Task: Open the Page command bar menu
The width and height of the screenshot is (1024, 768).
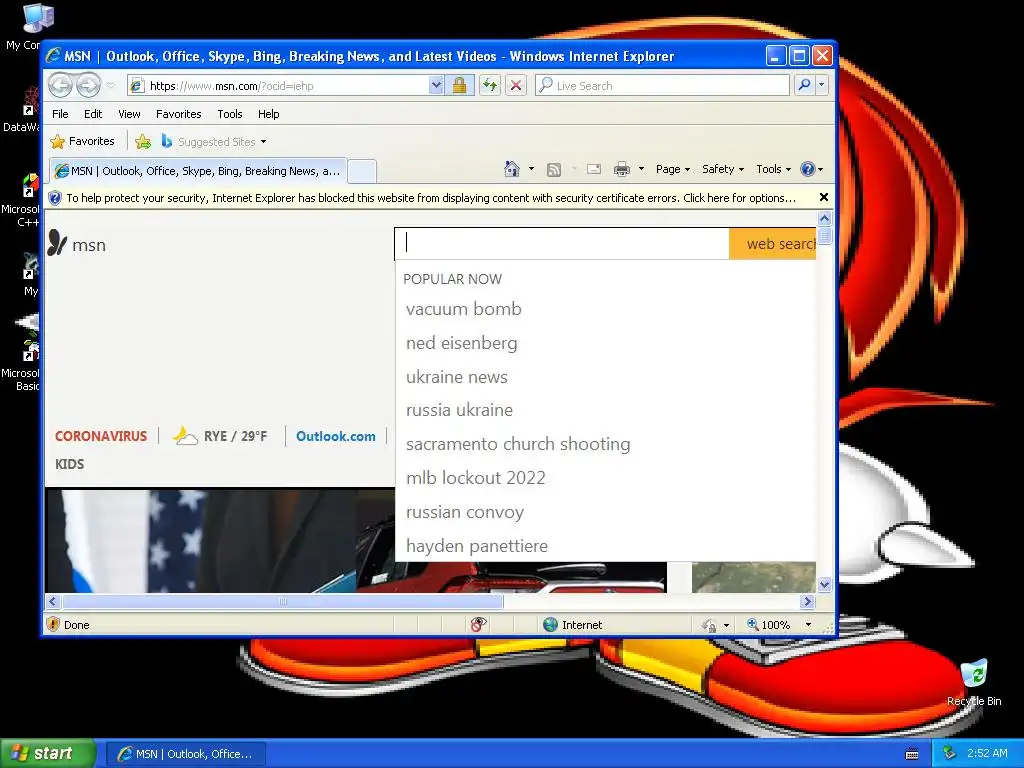Action: click(673, 169)
